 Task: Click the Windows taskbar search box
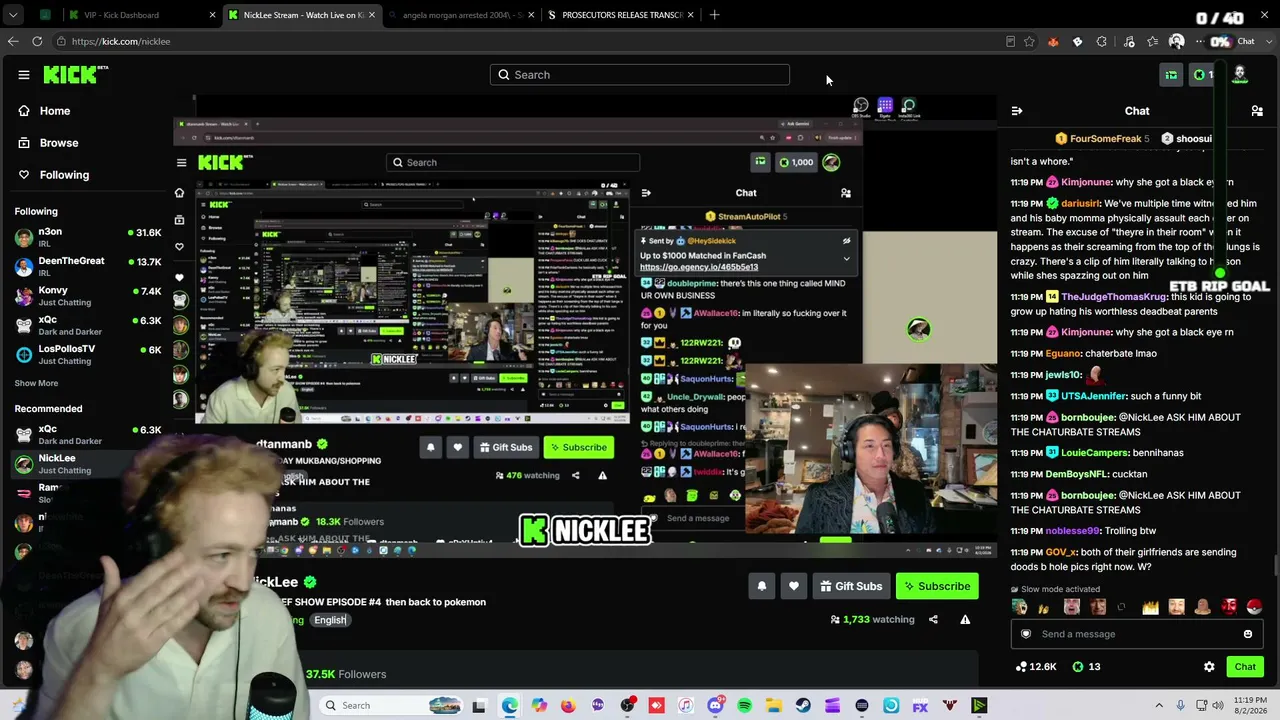point(391,706)
